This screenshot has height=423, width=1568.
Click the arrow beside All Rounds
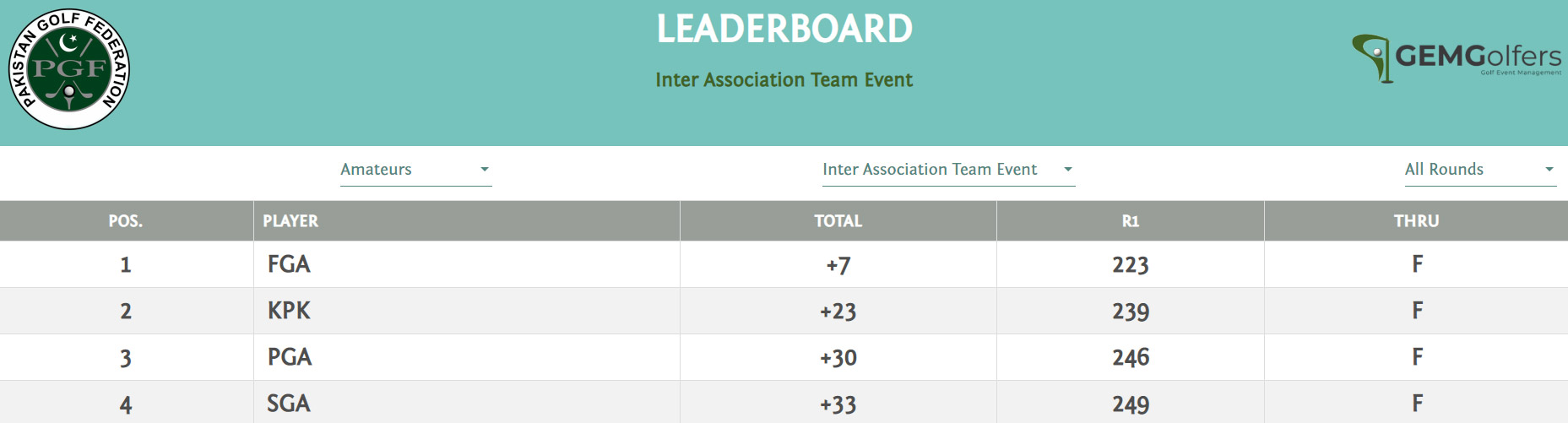point(1549,170)
